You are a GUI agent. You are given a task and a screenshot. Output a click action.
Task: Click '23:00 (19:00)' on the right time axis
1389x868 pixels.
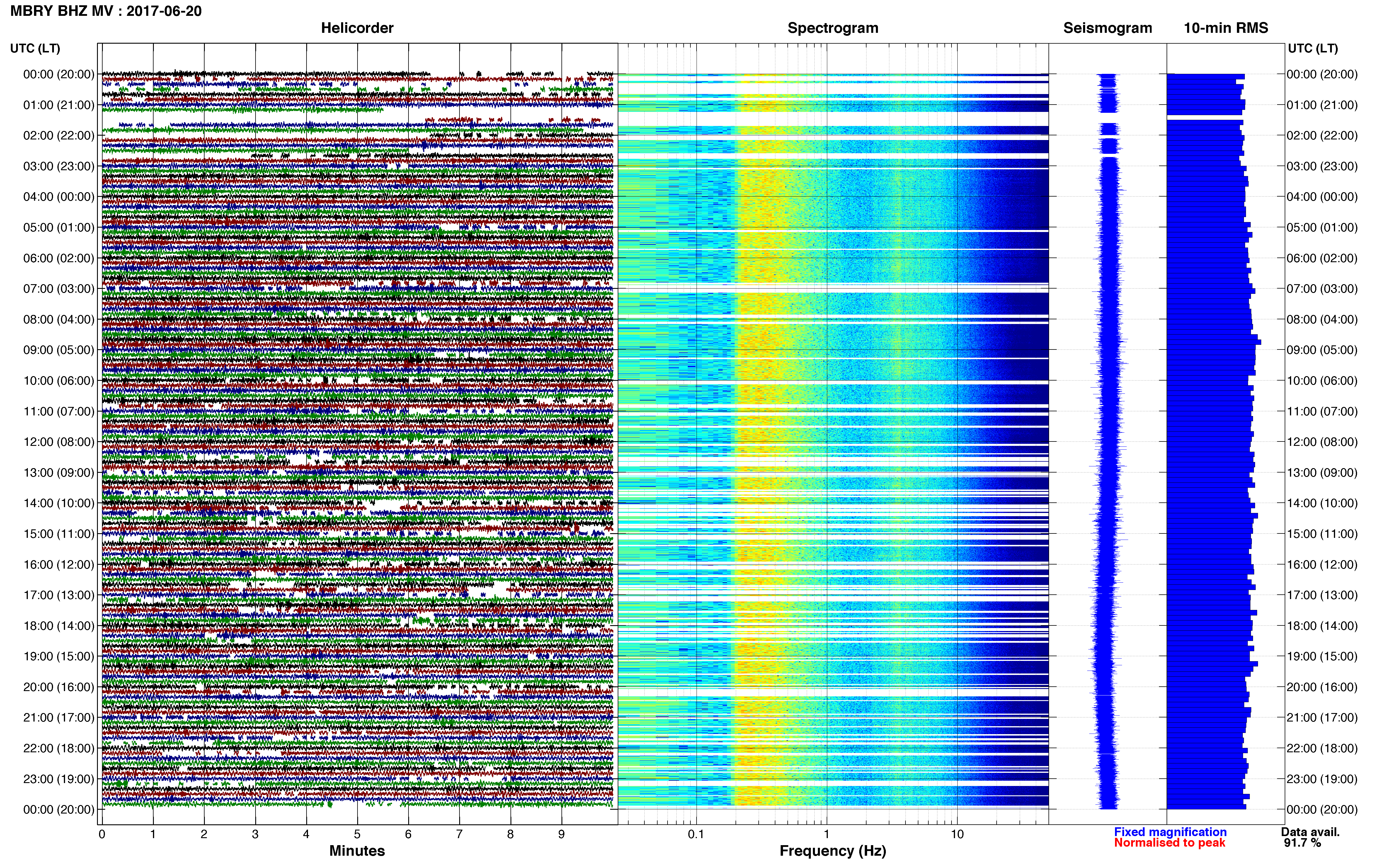click(x=1322, y=779)
